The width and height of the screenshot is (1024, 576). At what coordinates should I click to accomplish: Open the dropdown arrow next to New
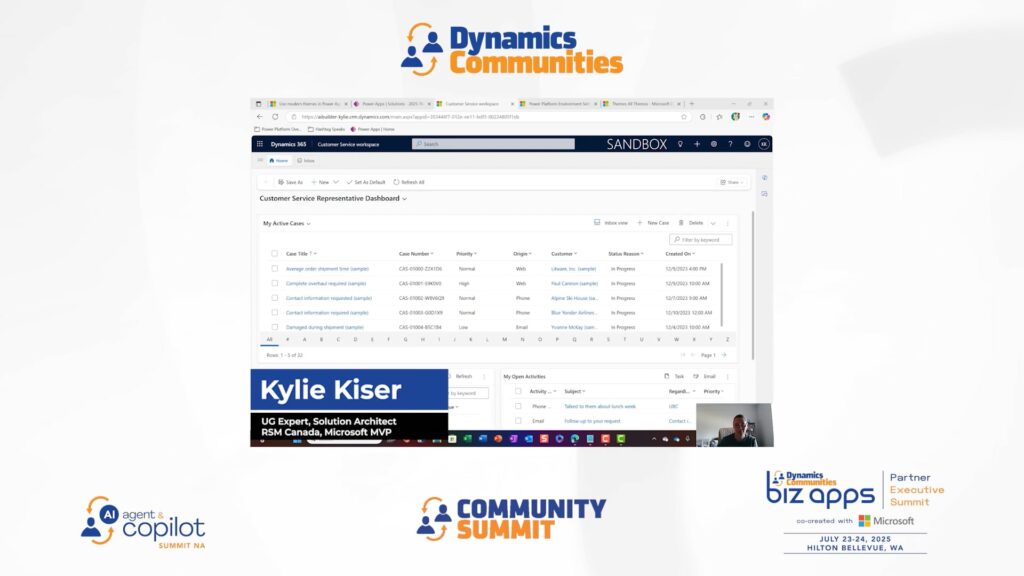point(336,182)
